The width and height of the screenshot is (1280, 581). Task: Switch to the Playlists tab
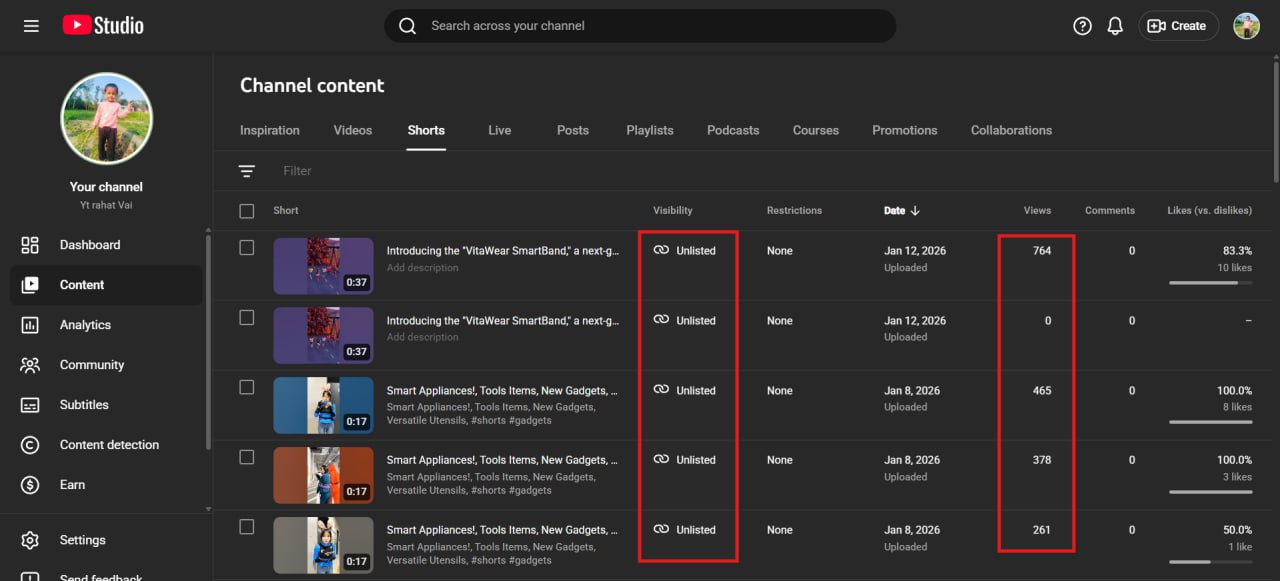[650, 130]
